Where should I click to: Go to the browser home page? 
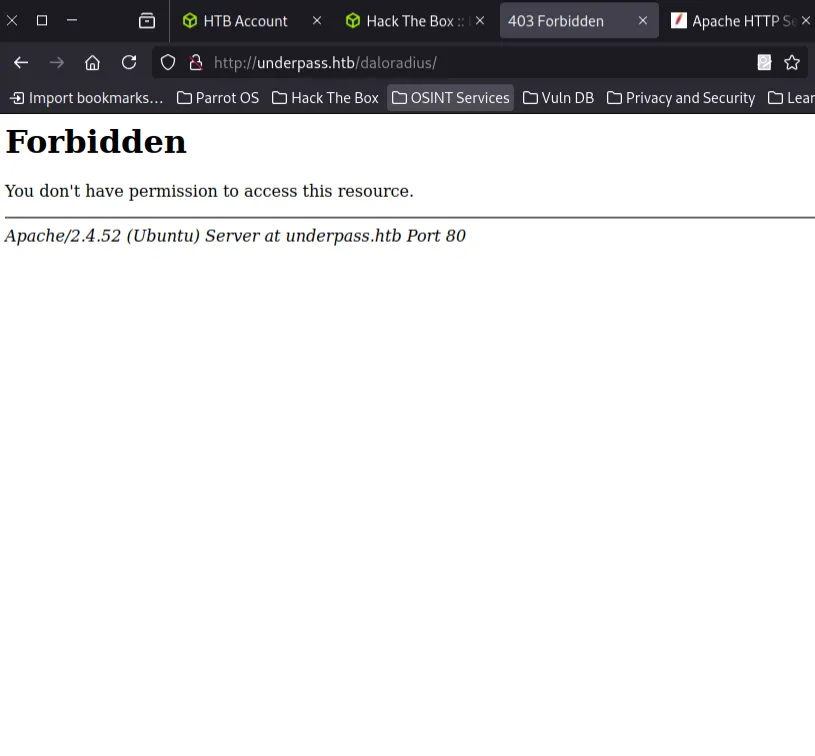coord(93,63)
